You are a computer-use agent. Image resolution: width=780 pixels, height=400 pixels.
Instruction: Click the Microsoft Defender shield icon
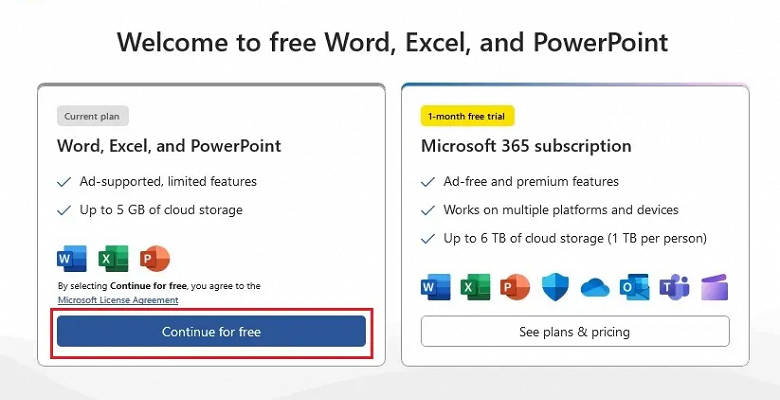point(555,287)
